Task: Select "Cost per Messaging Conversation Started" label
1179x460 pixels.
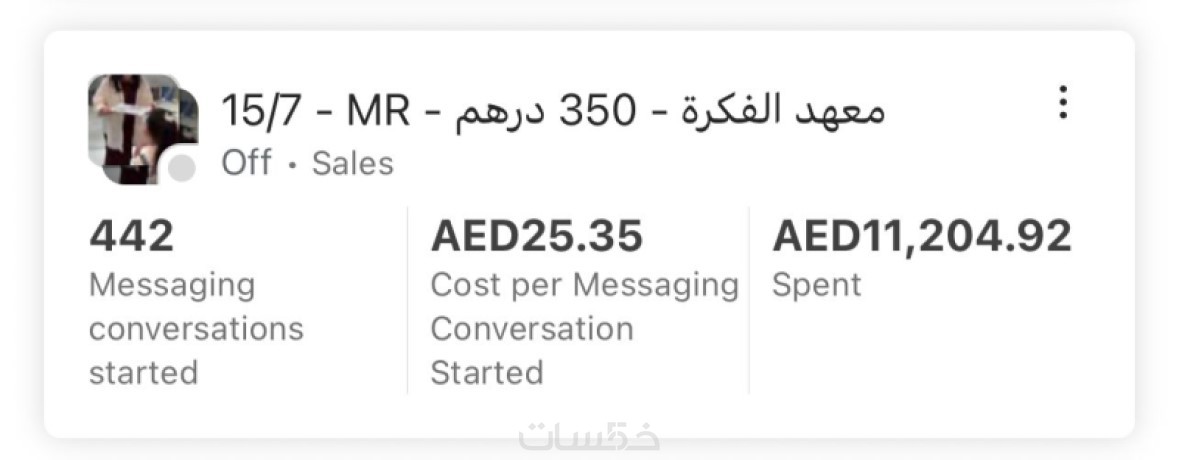Action: coord(584,329)
